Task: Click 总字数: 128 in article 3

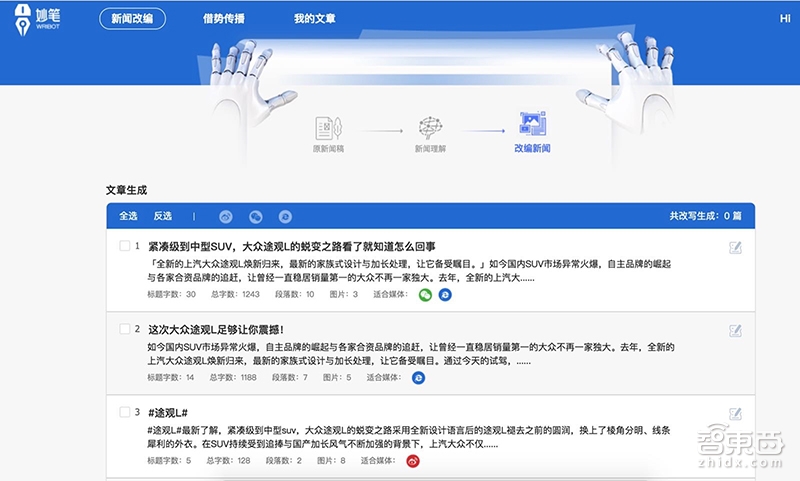Action: point(228,461)
